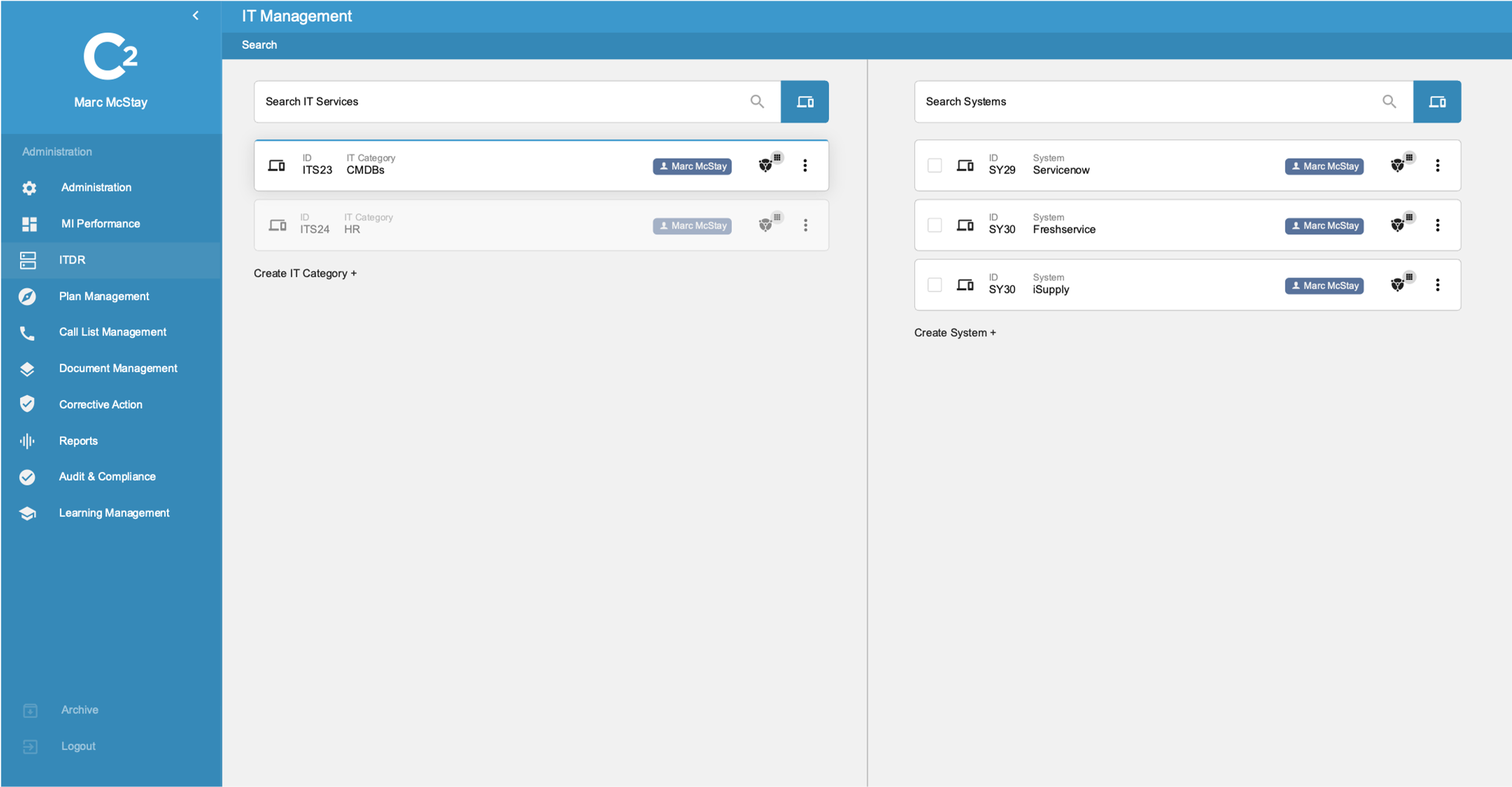Viewport: 1512px width, 787px height.
Task: Select Audit and Compliance icon
Action: click(27, 476)
